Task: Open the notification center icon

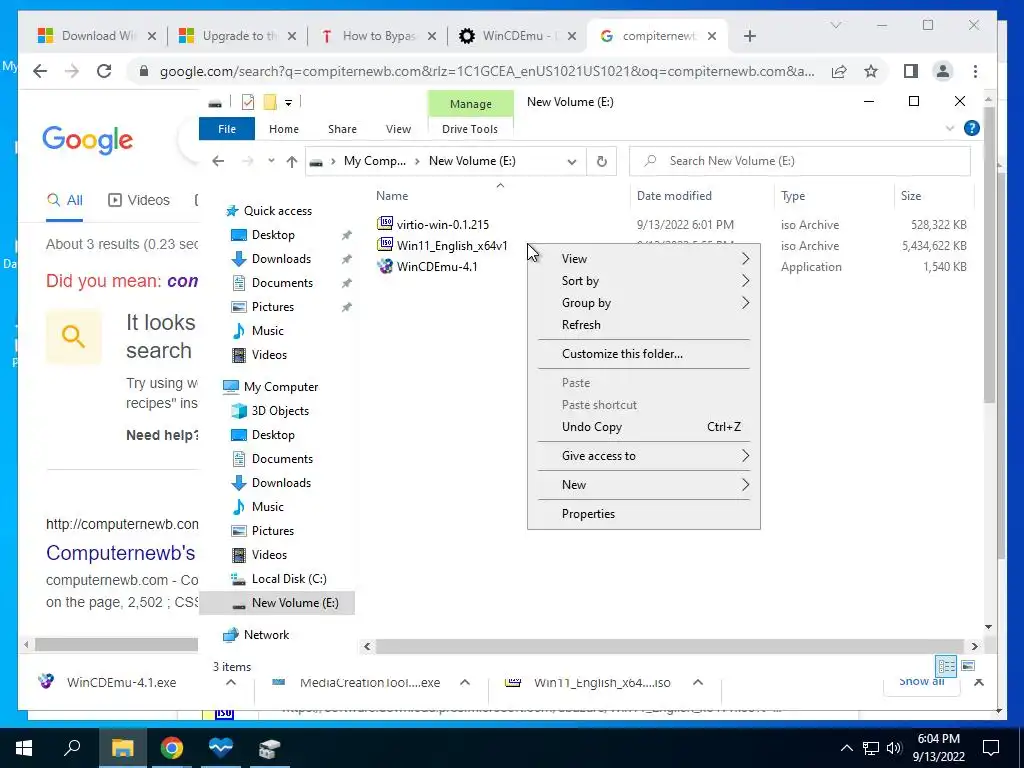Action: click(991, 748)
